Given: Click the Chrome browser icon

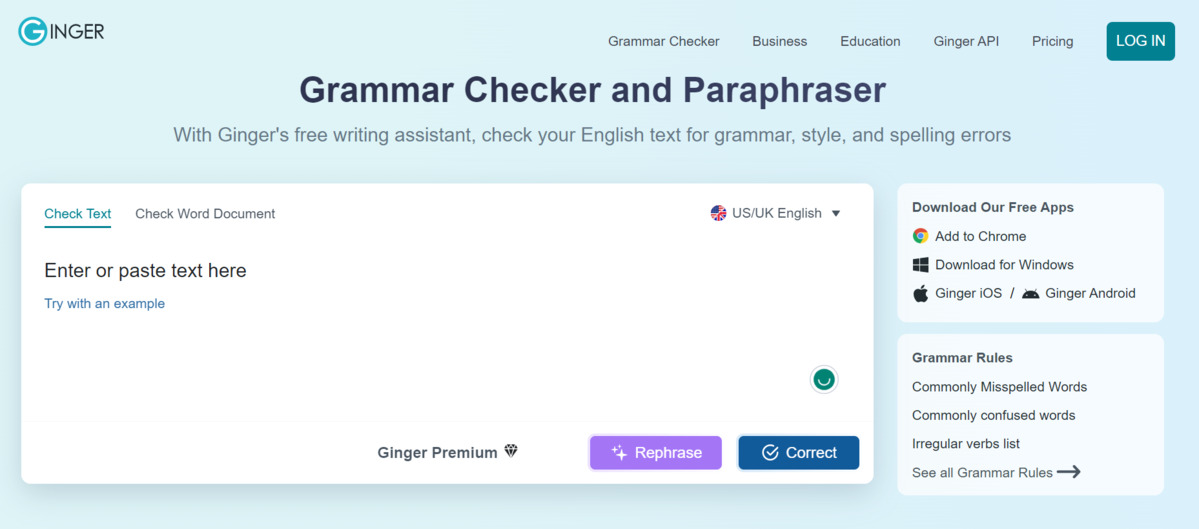Looking at the screenshot, I should point(921,236).
